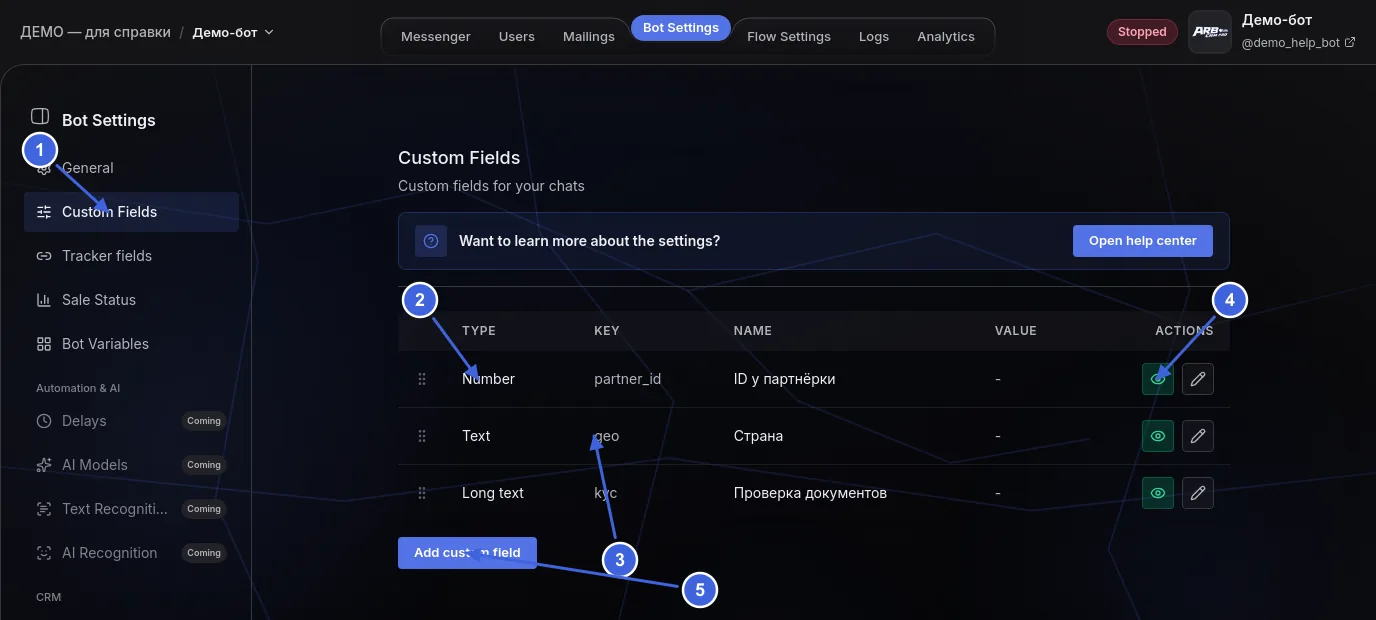Click the Tracker fields link icon
1376x620 pixels.
click(44, 256)
